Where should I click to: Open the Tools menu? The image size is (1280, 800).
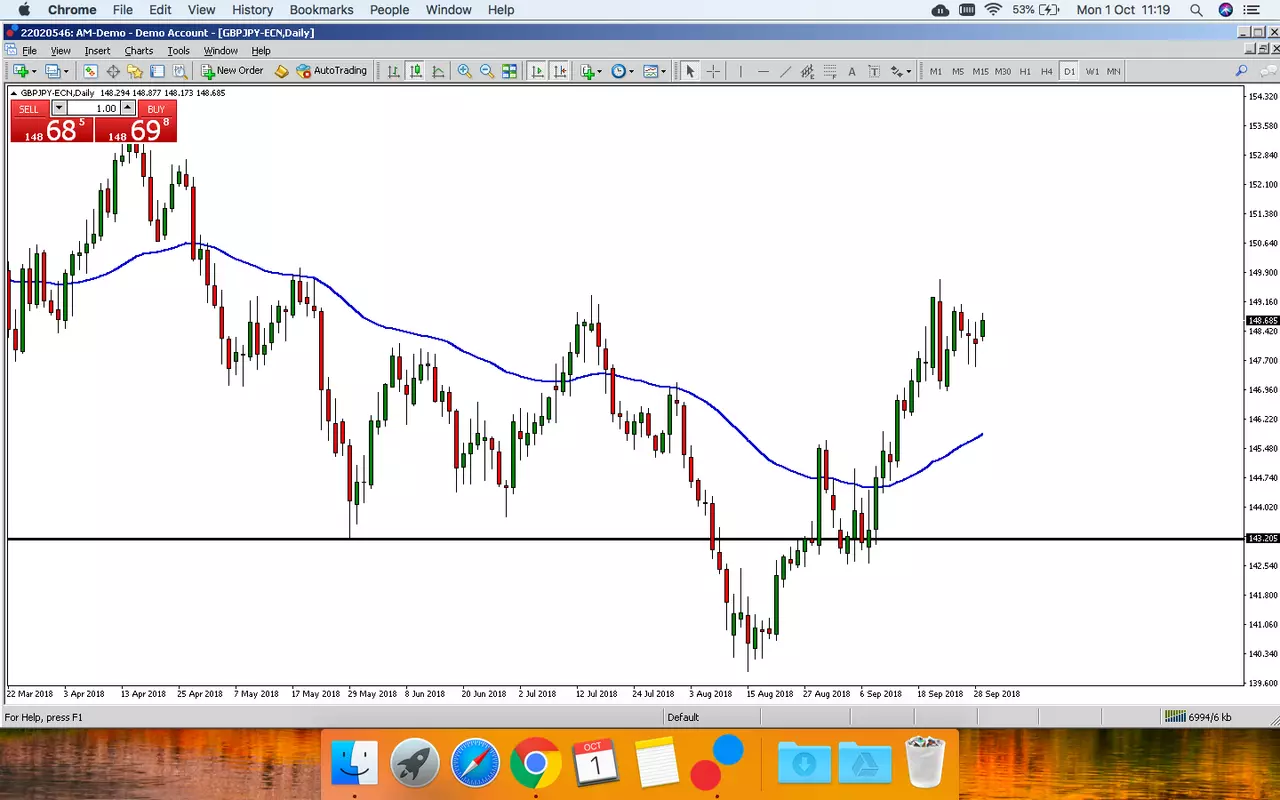click(x=178, y=50)
